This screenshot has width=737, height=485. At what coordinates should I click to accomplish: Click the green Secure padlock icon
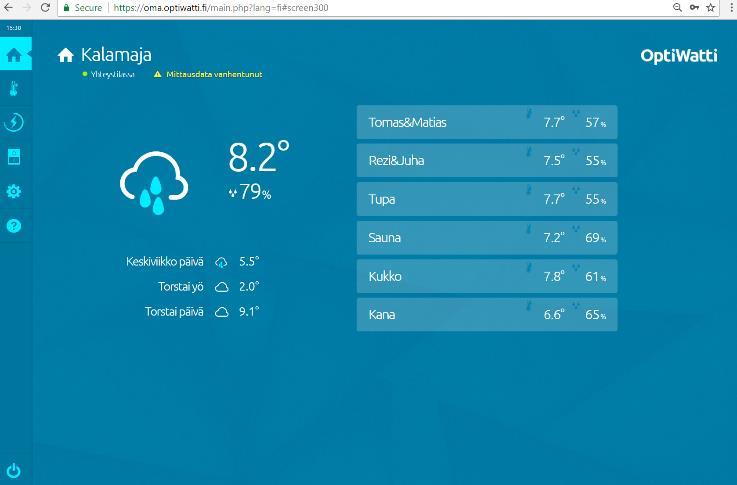pyautogui.click(x=66, y=8)
